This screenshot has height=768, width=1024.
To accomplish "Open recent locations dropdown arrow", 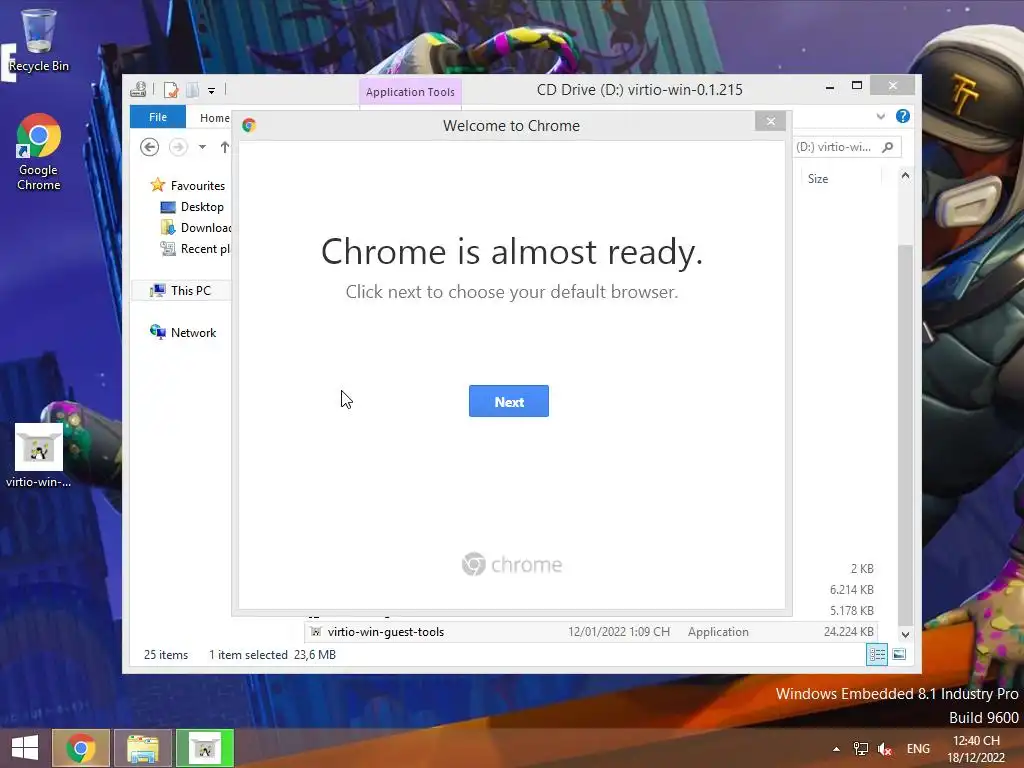I will pyautogui.click(x=202, y=147).
